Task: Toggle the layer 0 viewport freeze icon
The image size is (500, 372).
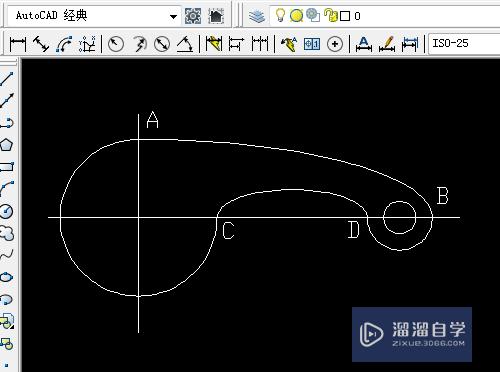Action: 313,15
